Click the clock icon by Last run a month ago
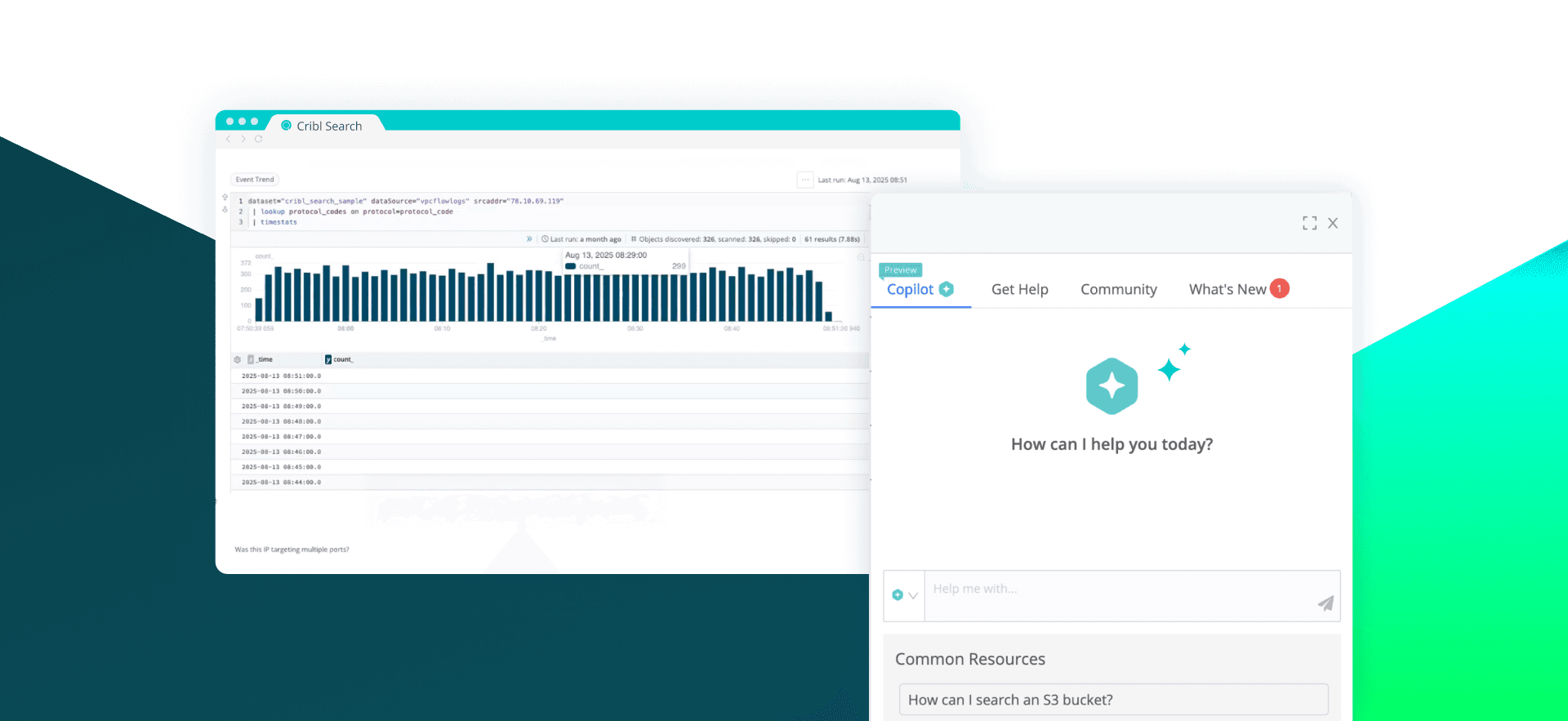This screenshot has height=721, width=1568. [545, 239]
